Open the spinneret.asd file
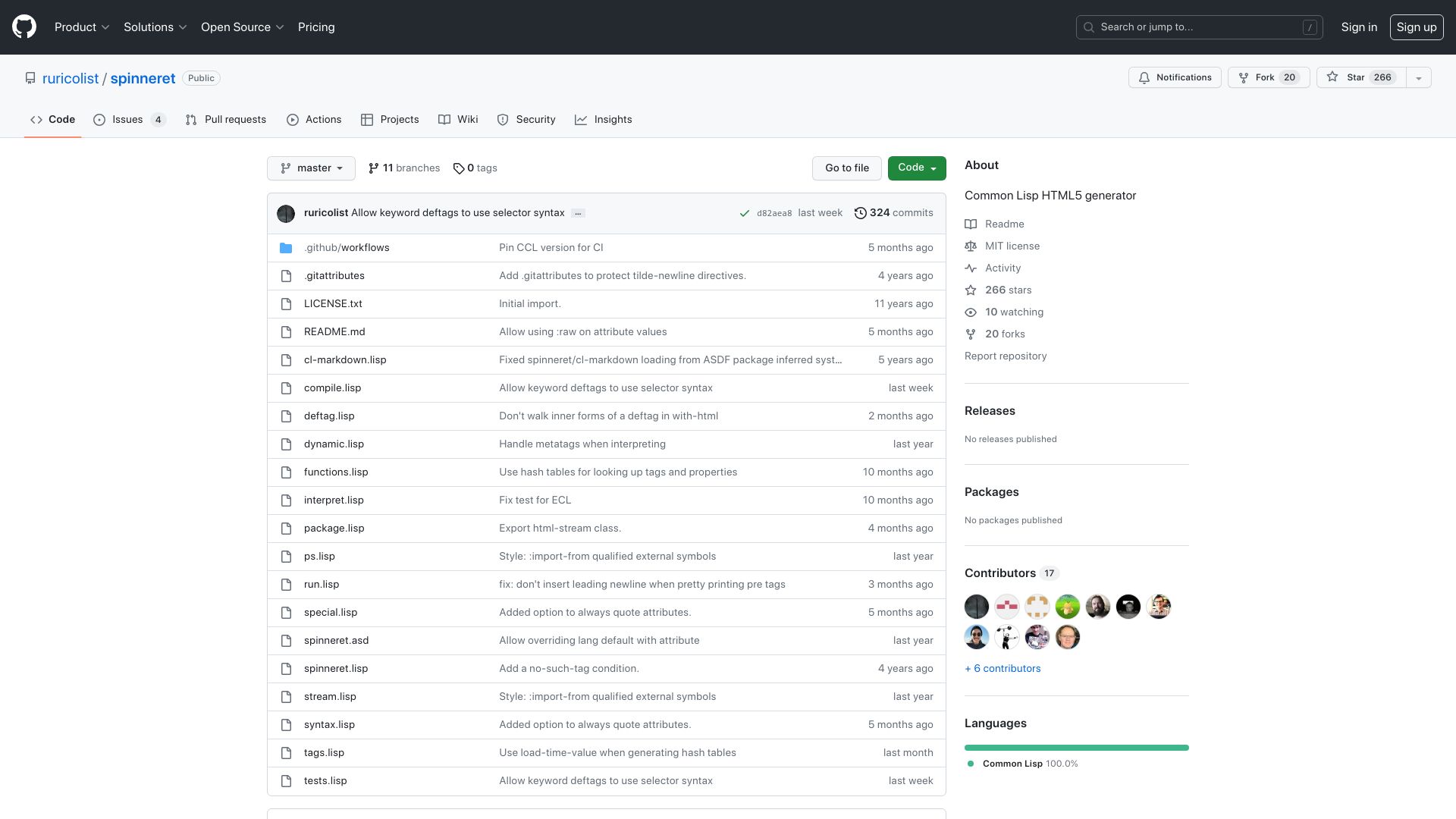1456x819 pixels. (336, 640)
